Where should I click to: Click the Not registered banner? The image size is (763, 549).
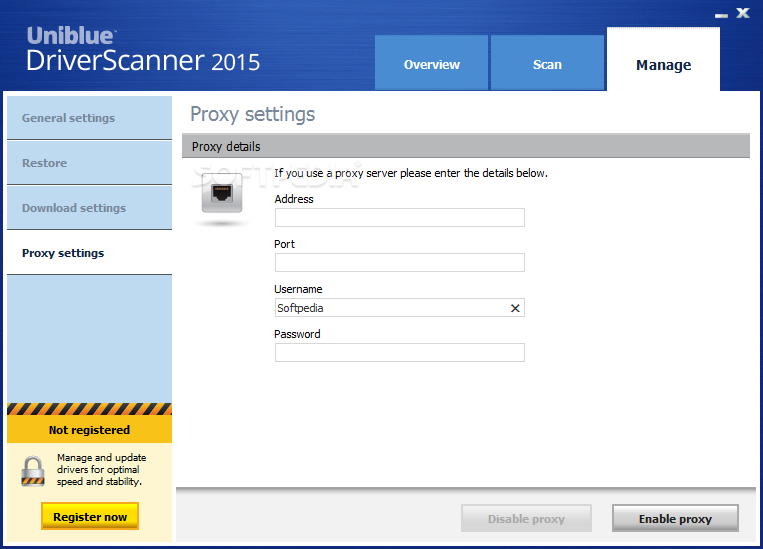pos(90,430)
